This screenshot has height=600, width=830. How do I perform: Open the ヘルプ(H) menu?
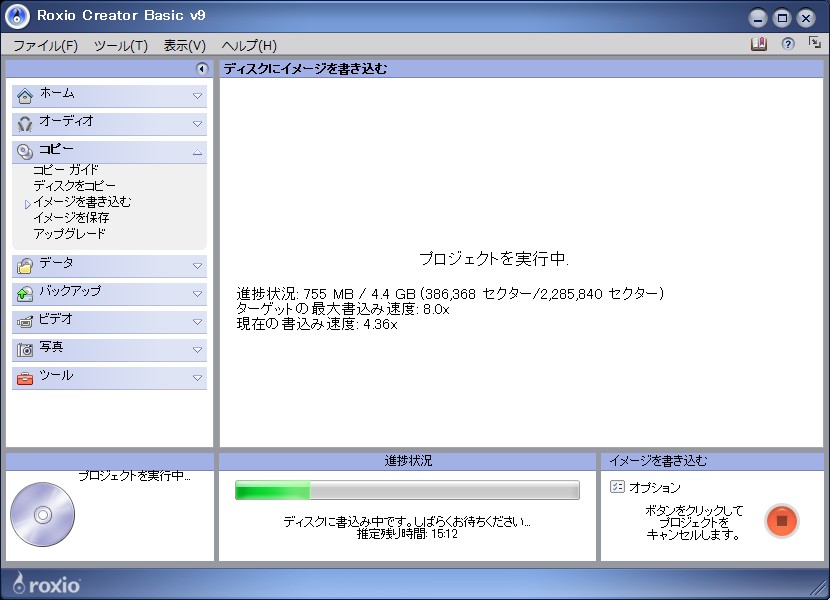pyautogui.click(x=249, y=46)
